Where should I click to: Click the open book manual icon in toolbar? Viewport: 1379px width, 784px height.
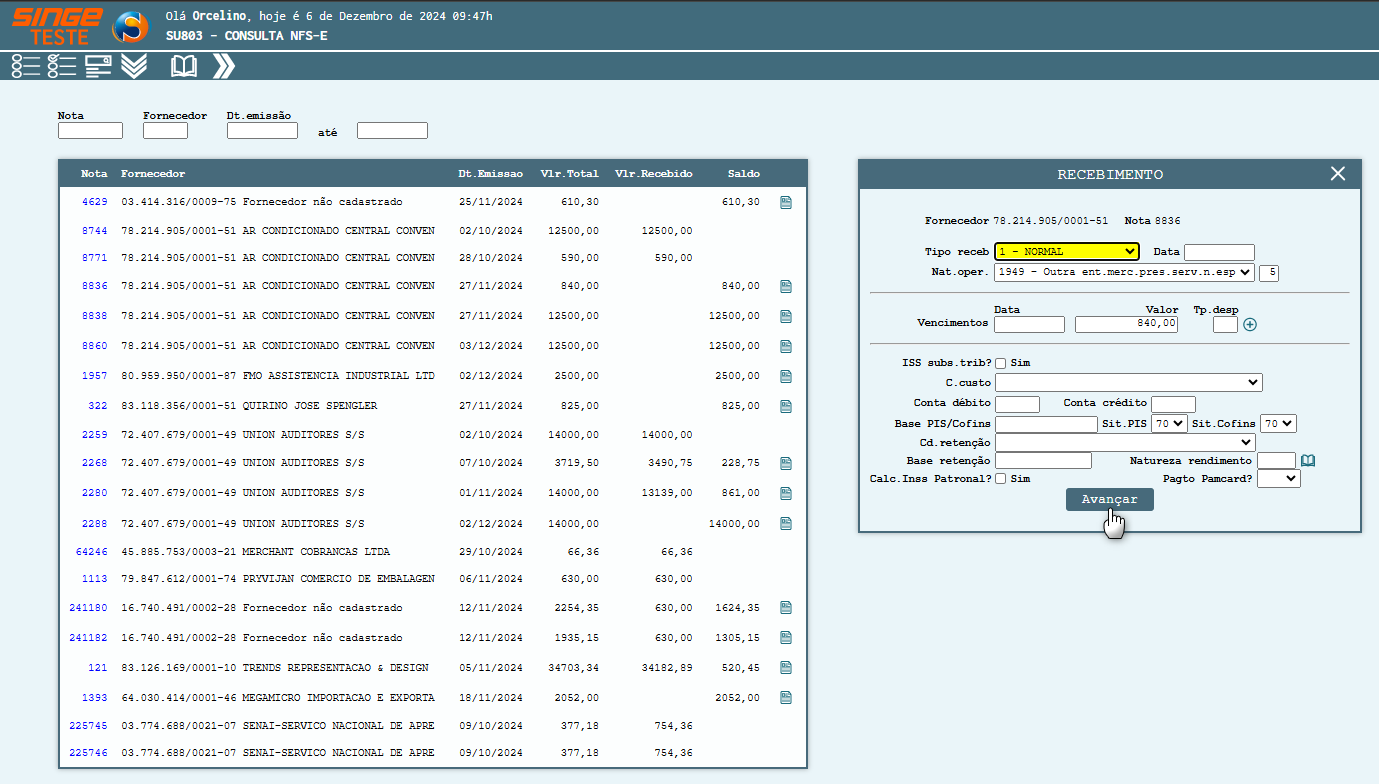point(183,66)
